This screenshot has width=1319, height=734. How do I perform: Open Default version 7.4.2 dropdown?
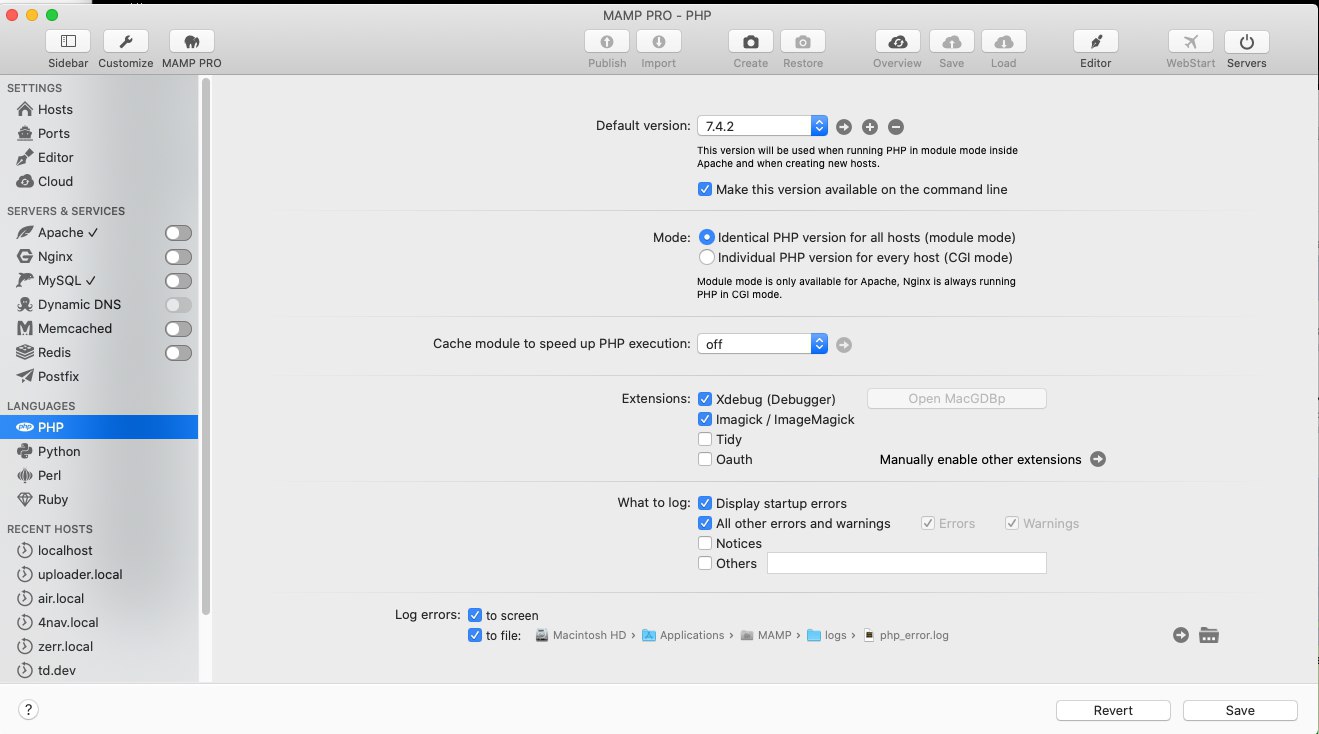[x=762, y=126]
